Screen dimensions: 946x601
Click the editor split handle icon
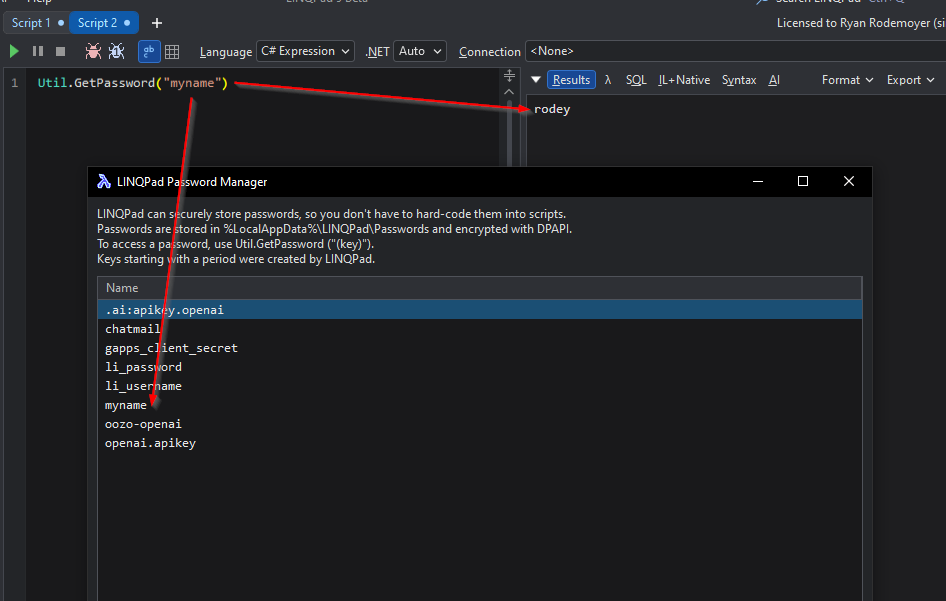click(x=509, y=75)
